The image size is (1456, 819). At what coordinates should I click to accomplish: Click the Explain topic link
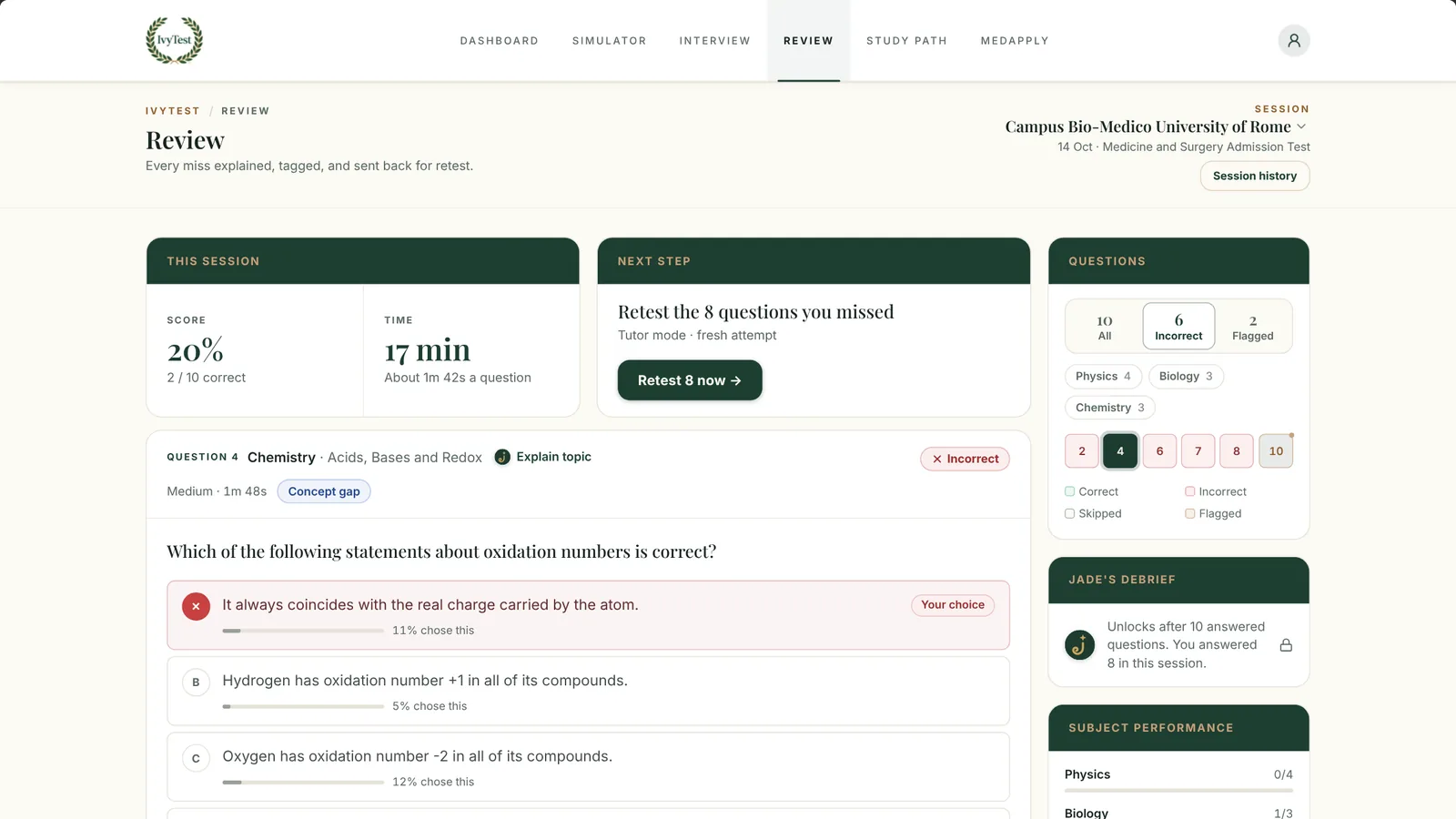(x=553, y=457)
